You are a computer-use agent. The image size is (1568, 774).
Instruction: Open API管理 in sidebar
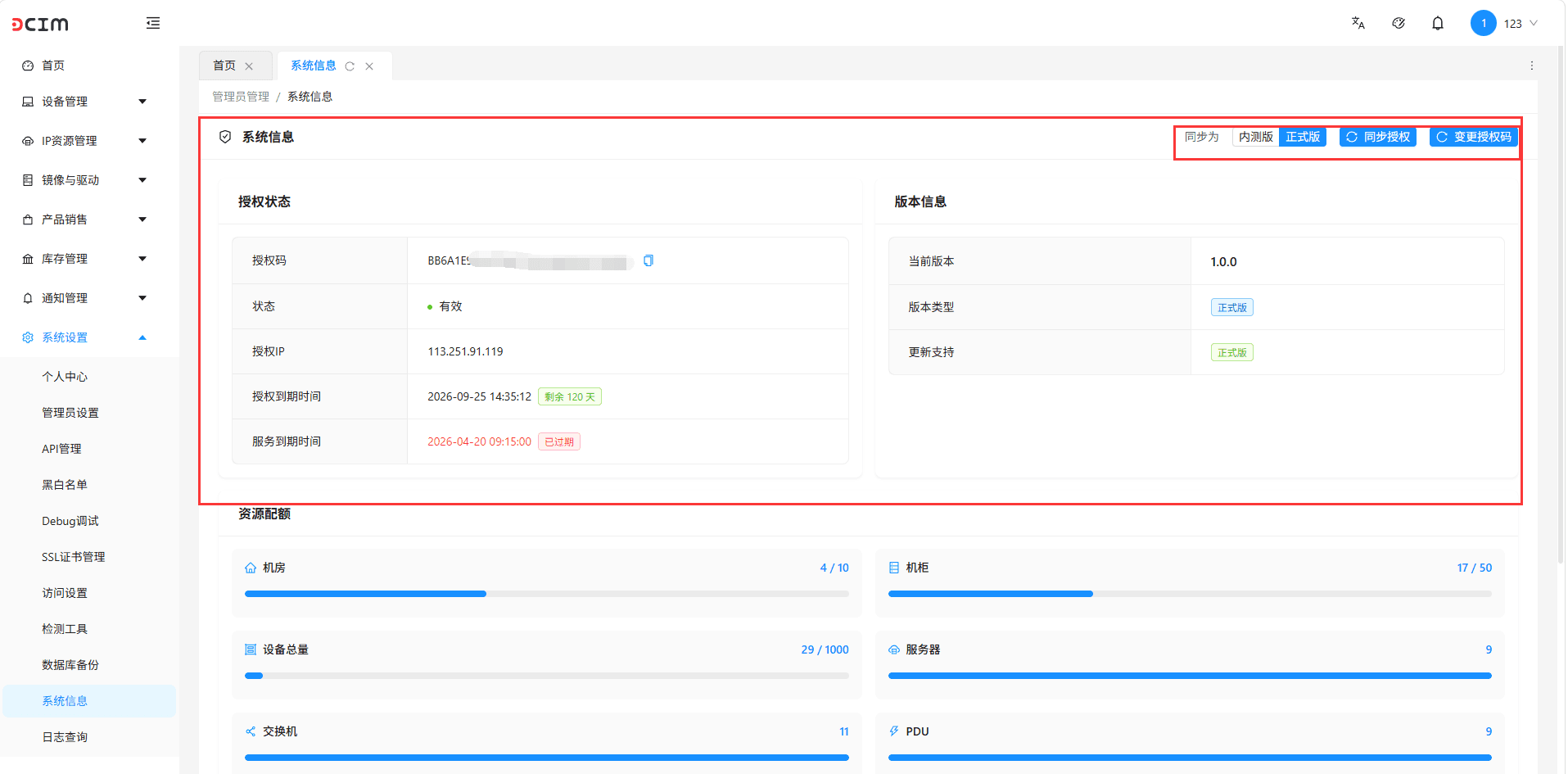61,449
